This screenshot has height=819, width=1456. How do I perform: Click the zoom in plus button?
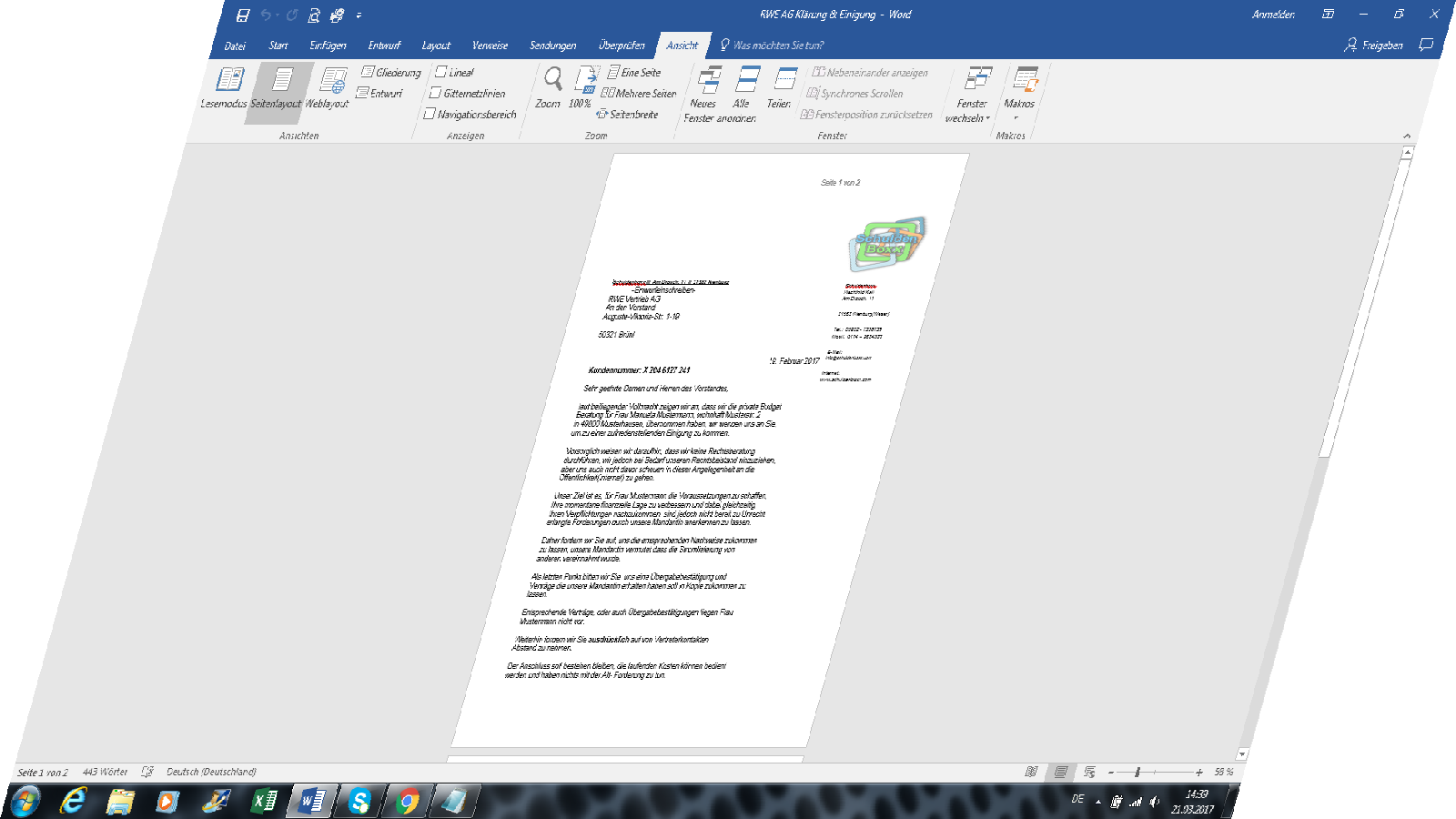pos(1199,773)
